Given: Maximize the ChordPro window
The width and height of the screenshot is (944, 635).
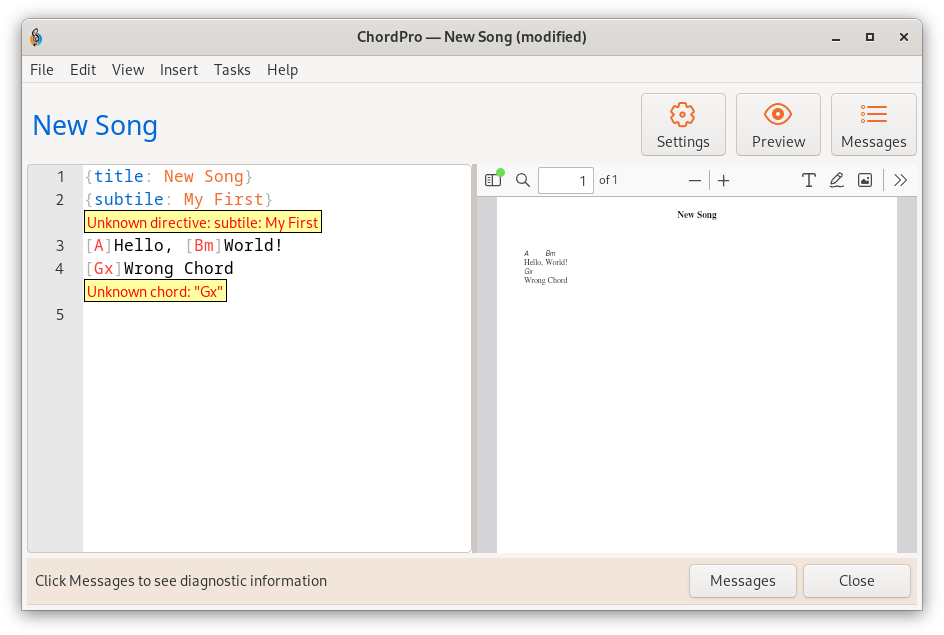Looking at the screenshot, I should pyautogui.click(x=869, y=37).
